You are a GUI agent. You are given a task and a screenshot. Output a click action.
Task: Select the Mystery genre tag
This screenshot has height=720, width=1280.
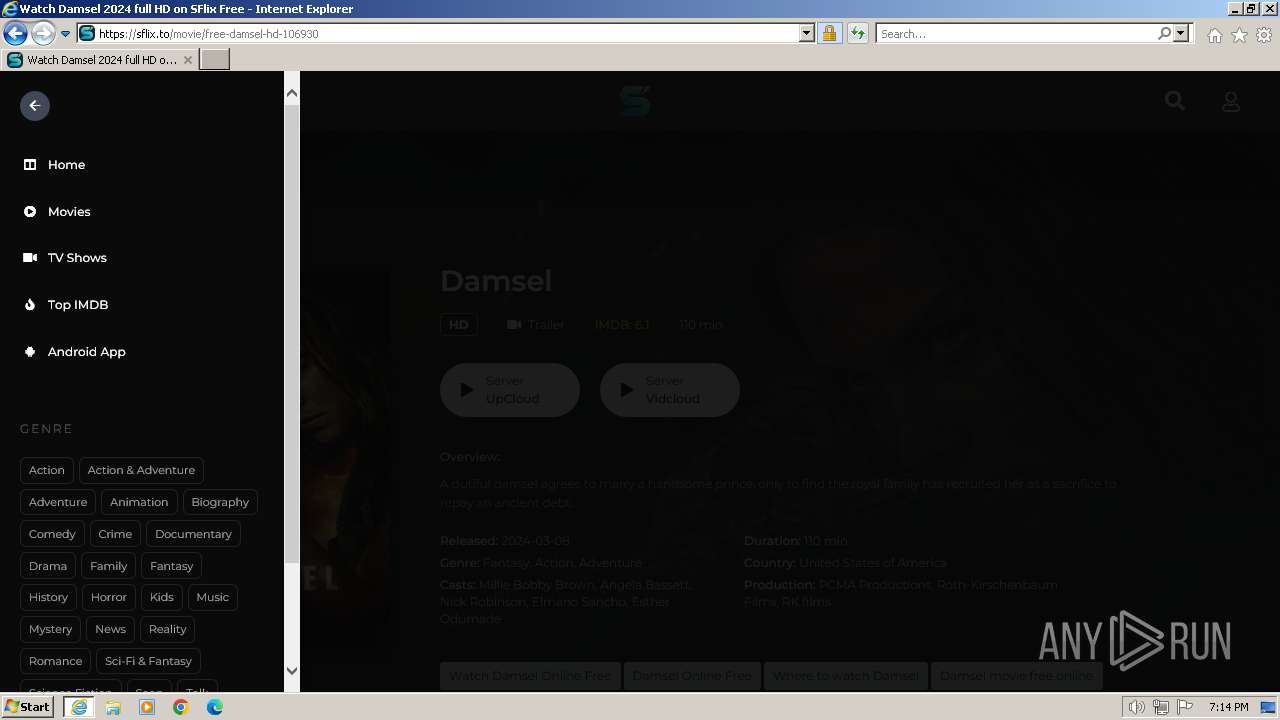(50, 629)
